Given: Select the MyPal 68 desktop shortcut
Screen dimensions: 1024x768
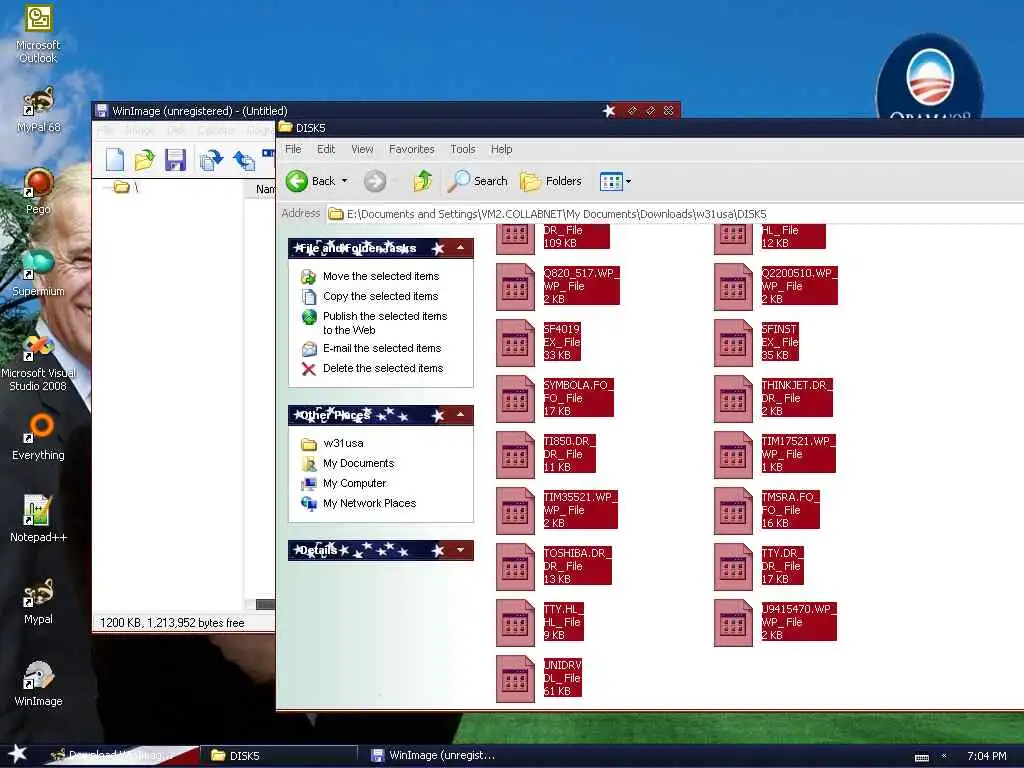Looking at the screenshot, I should (38, 101).
